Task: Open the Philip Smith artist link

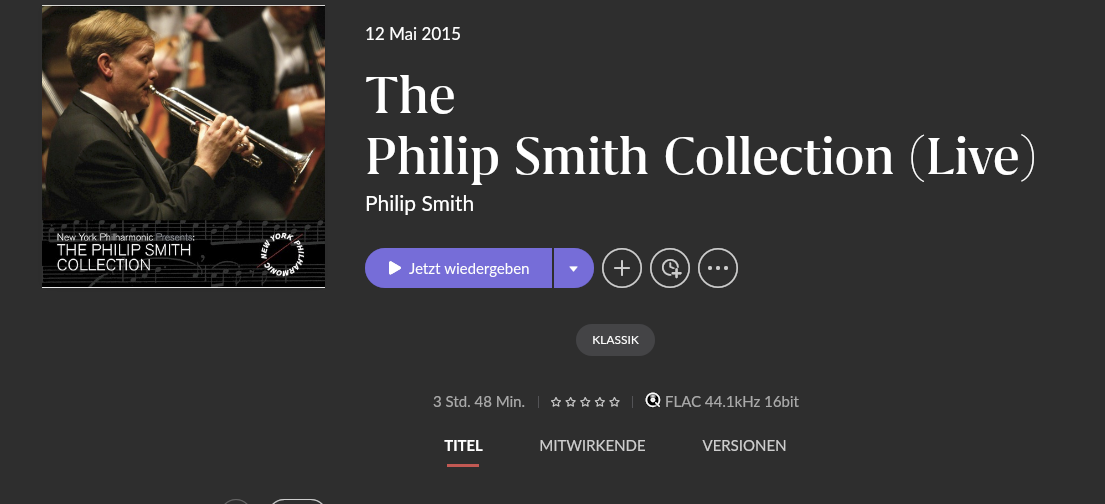Action: coord(419,204)
